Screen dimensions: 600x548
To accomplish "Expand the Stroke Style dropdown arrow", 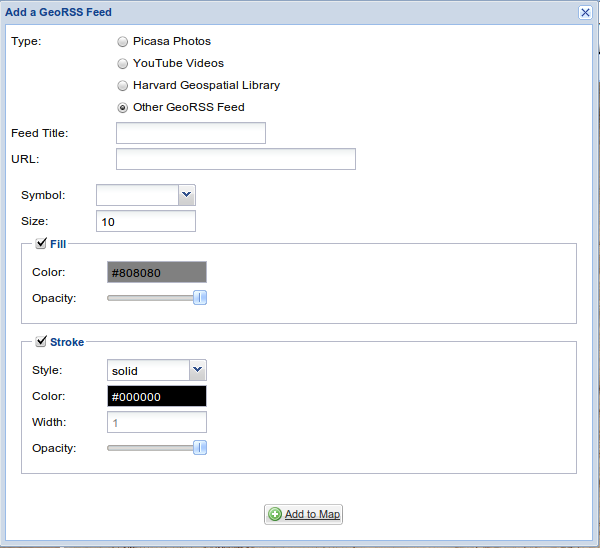I will pyautogui.click(x=198, y=370).
